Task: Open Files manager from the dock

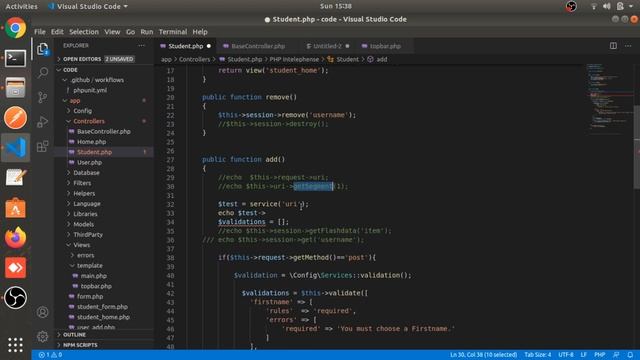Action: [16, 88]
